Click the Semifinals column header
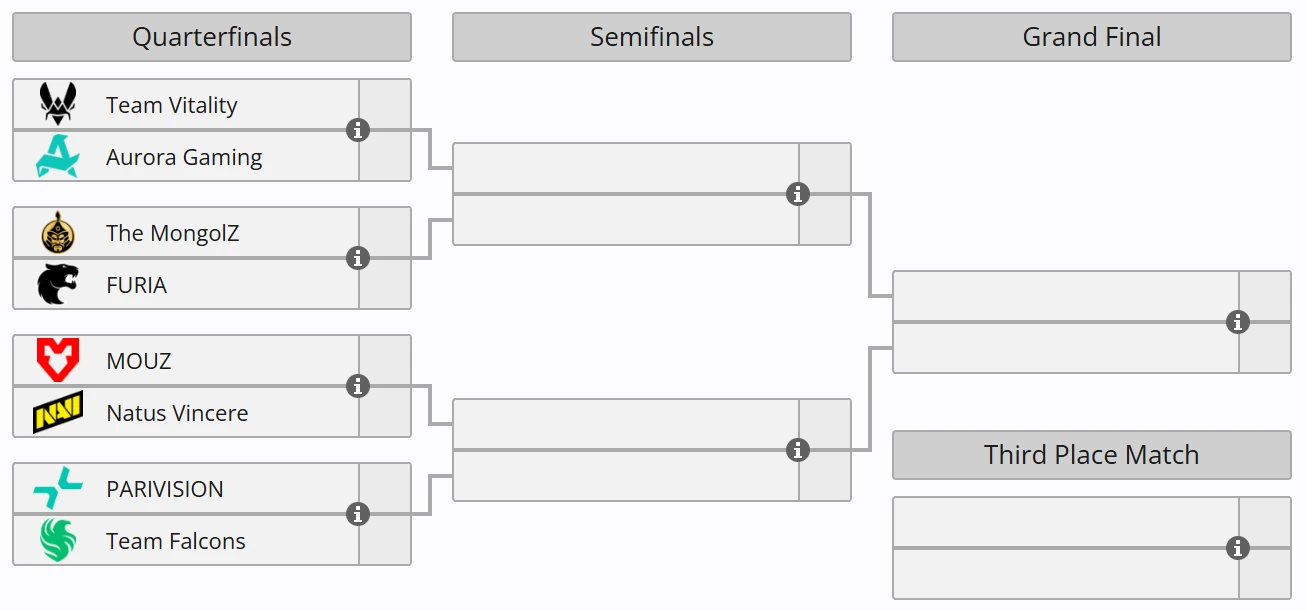This screenshot has width=1306, height=611. tap(652, 37)
